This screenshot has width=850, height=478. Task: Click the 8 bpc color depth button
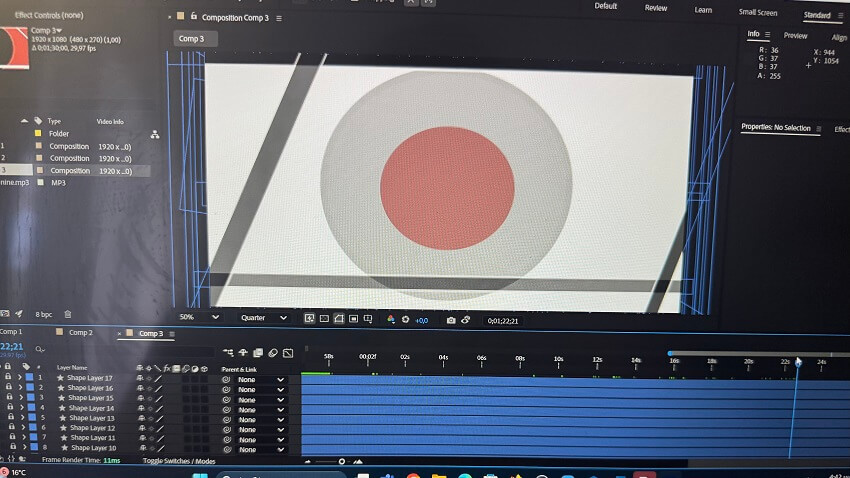pyautogui.click(x=43, y=314)
